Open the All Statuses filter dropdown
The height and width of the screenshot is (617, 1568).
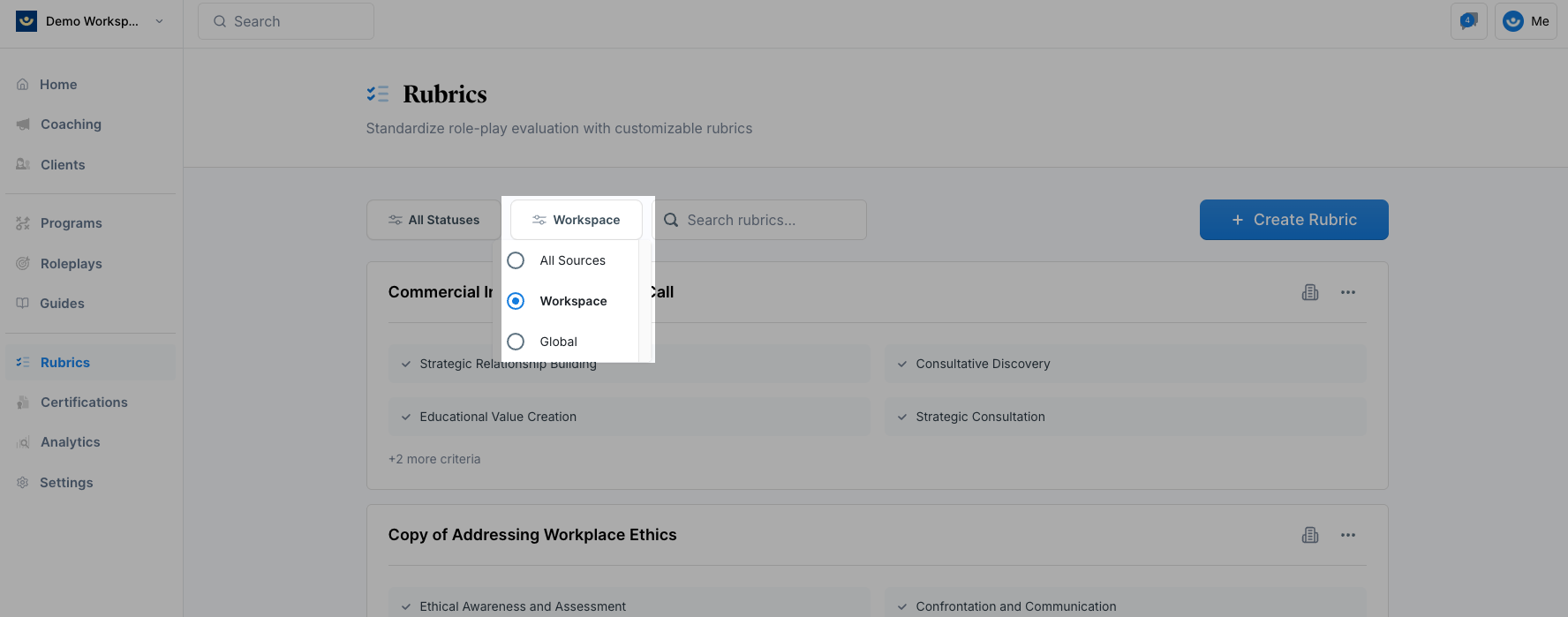(434, 220)
